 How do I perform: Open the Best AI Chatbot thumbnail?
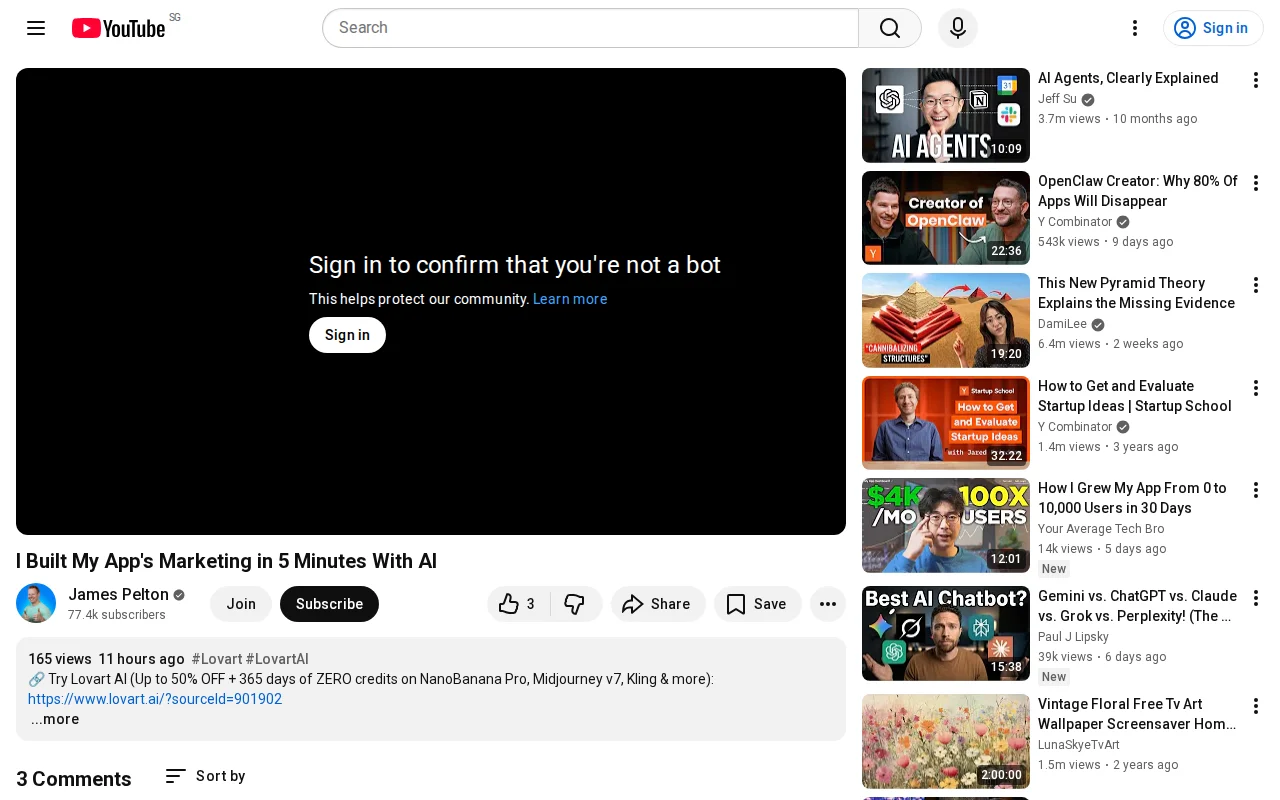[x=946, y=633]
